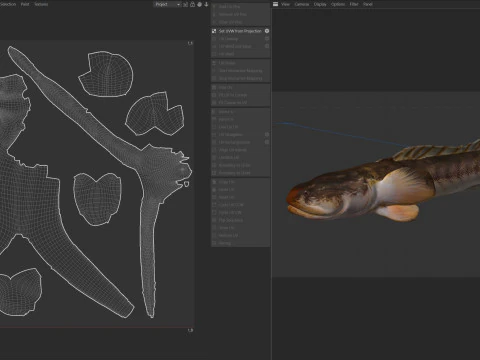Open the Panel menu
Image resolution: width=480 pixels, height=360 pixels.
coord(368,4)
